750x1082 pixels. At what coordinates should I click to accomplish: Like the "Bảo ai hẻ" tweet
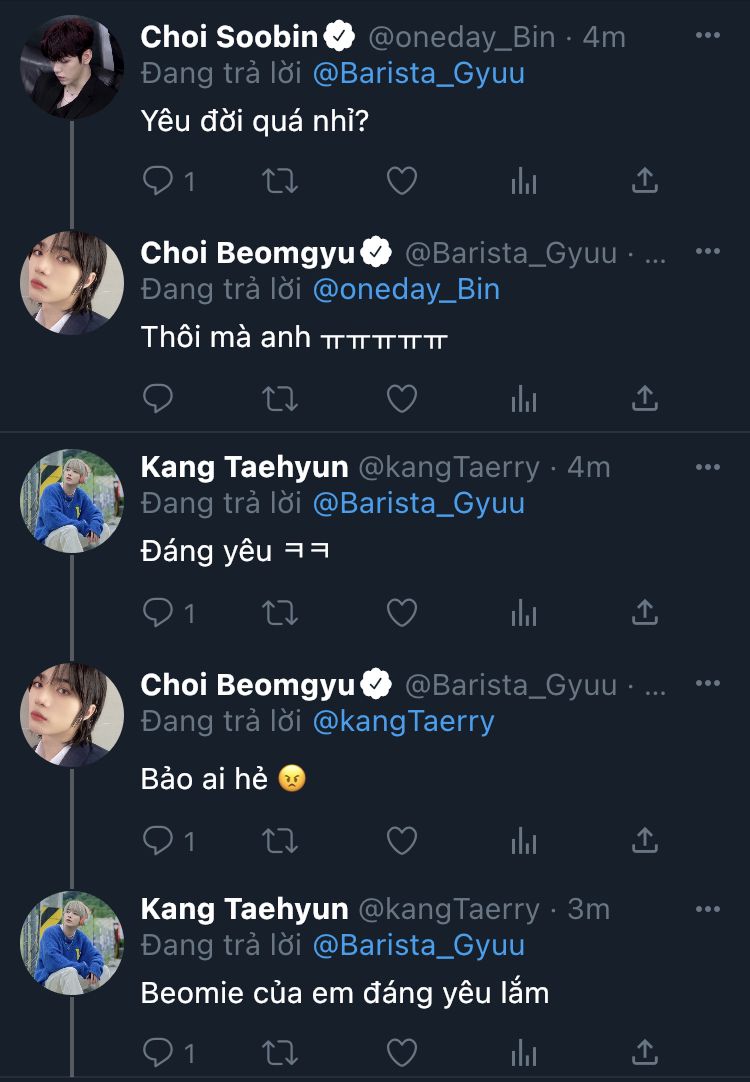point(402,840)
